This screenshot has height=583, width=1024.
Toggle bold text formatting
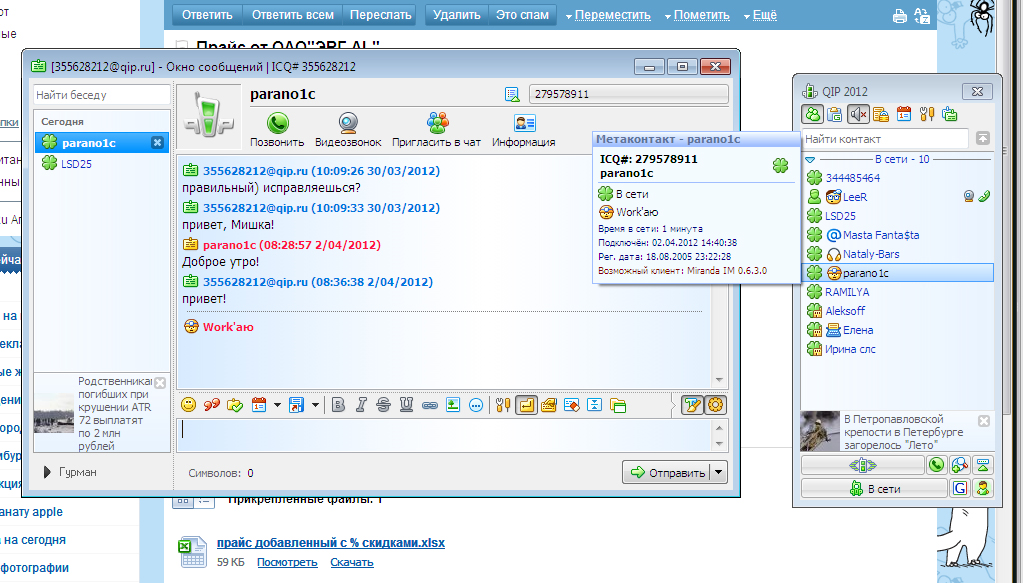[x=338, y=405]
